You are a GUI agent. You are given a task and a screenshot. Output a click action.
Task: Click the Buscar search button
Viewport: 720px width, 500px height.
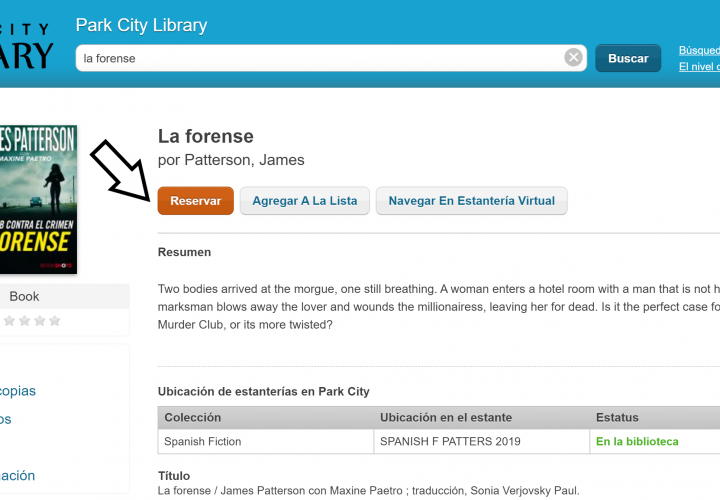click(628, 58)
